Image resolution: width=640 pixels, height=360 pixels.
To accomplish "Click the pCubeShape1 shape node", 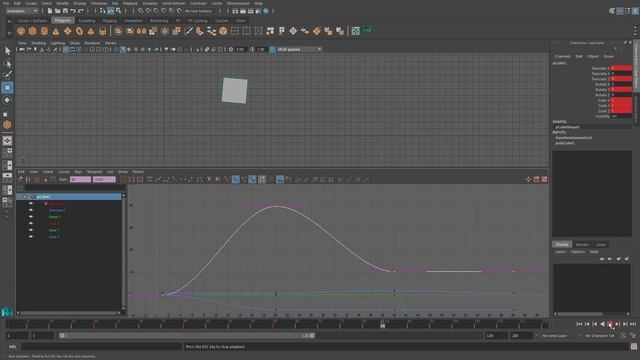I will (x=568, y=127).
